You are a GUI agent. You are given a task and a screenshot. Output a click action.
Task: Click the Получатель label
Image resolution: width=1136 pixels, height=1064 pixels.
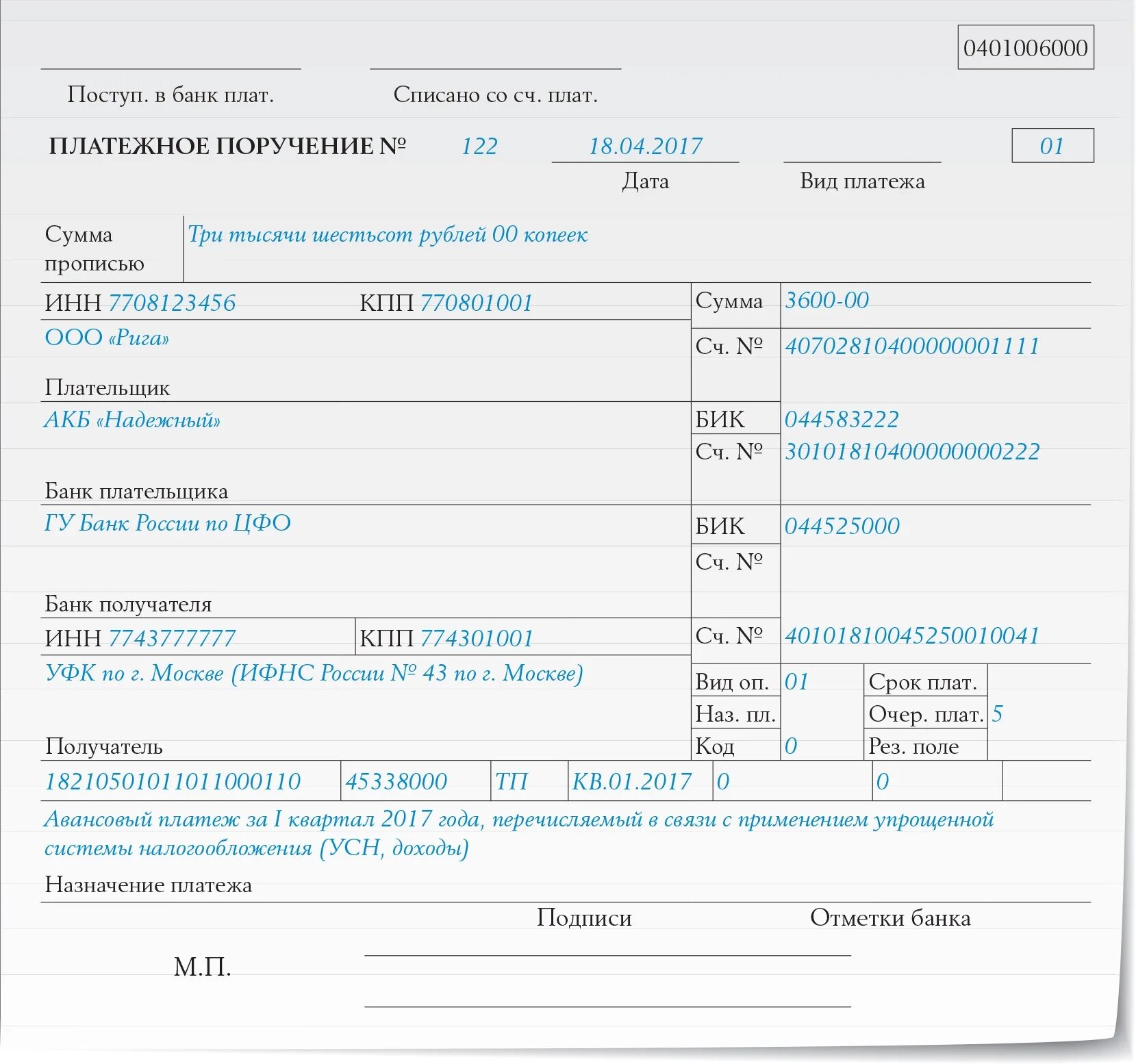point(103,746)
